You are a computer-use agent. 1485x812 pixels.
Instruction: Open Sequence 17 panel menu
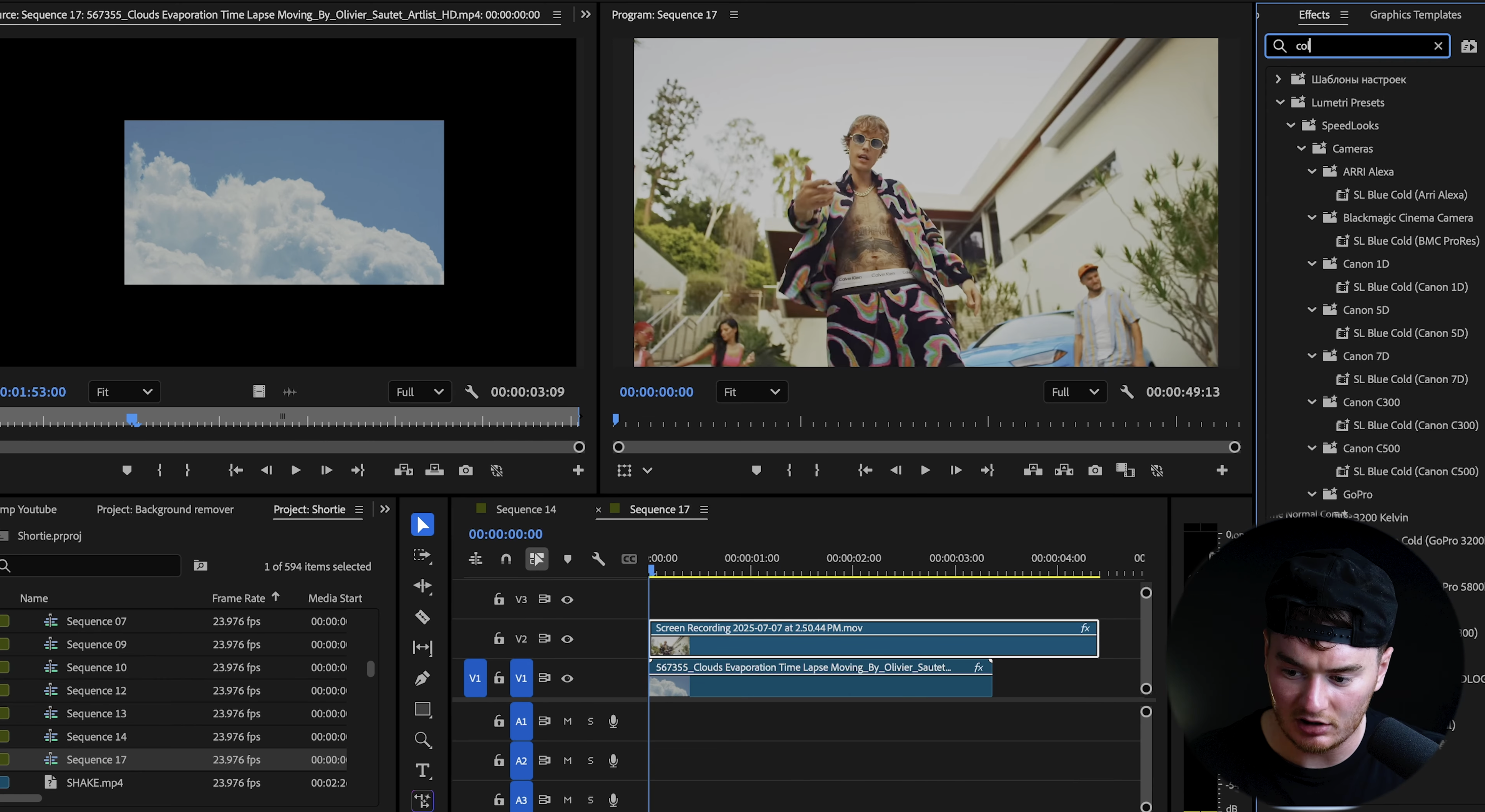pos(703,510)
